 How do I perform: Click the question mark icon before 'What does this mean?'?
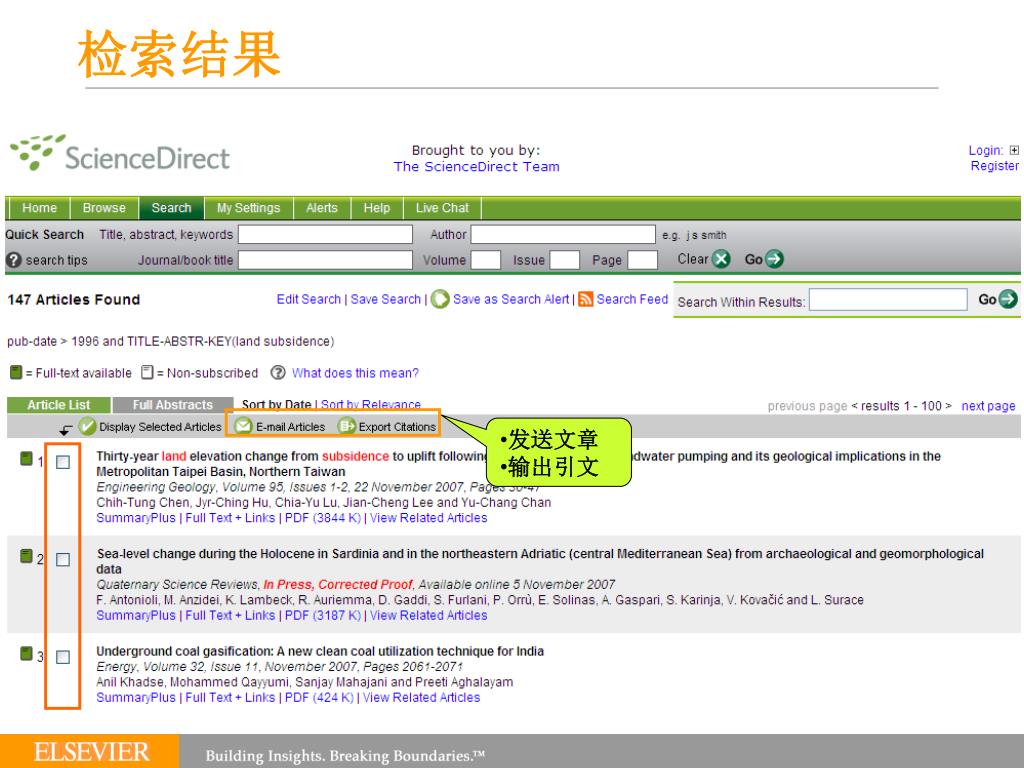click(278, 373)
